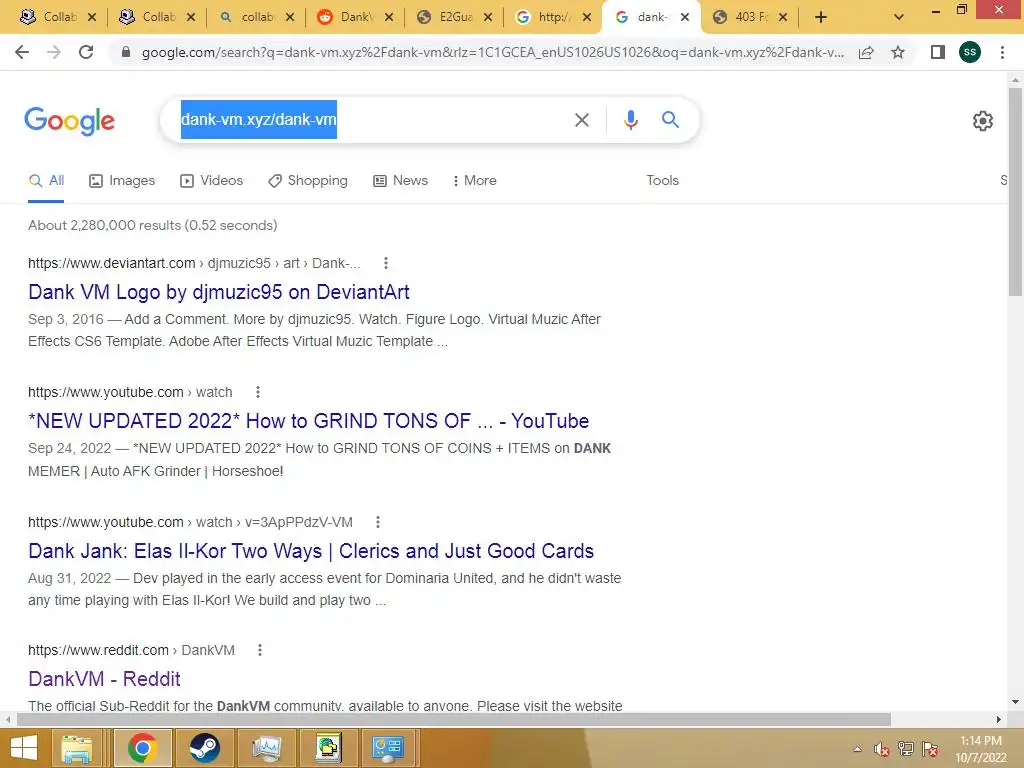Reload the current Google page
This screenshot has height=768, width=1024.
(x=86, y=52)
